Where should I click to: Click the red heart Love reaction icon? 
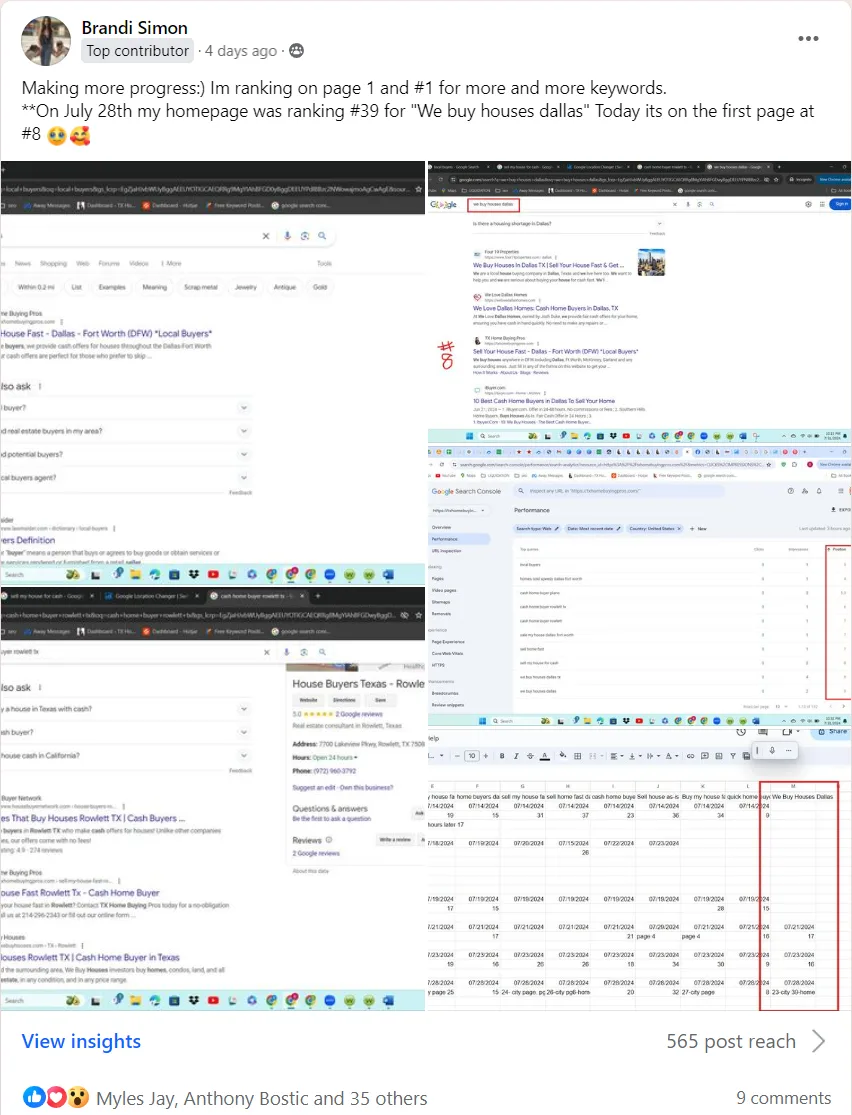56,1097
